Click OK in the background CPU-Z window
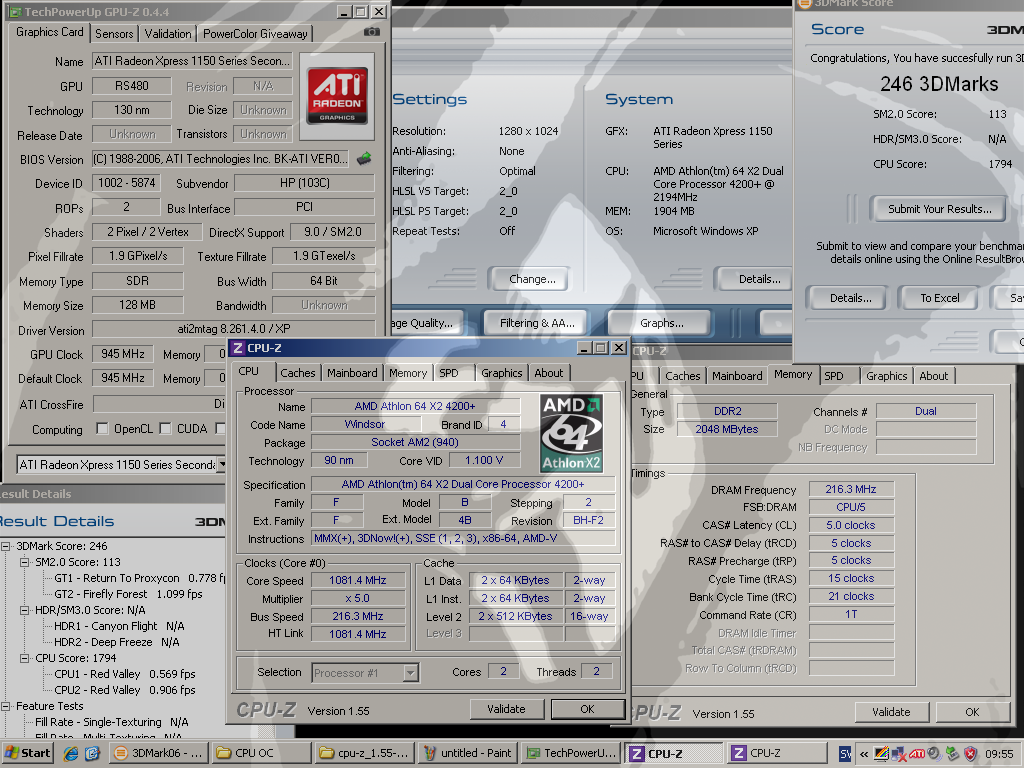Image resolution: width=1024 pixels, height=768 pixels. [x=972, y=712]
